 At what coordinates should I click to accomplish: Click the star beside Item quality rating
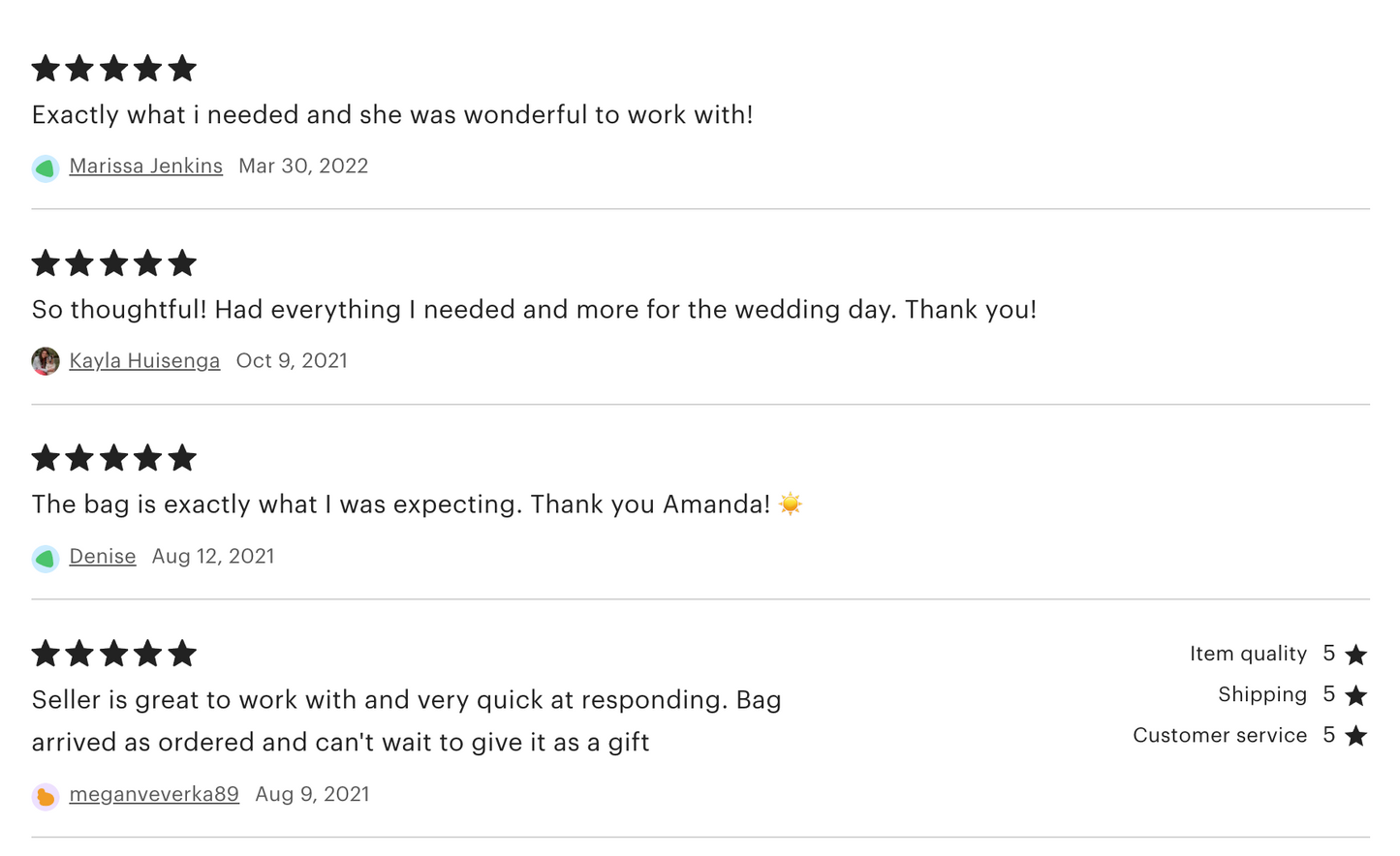point(1355,656)
